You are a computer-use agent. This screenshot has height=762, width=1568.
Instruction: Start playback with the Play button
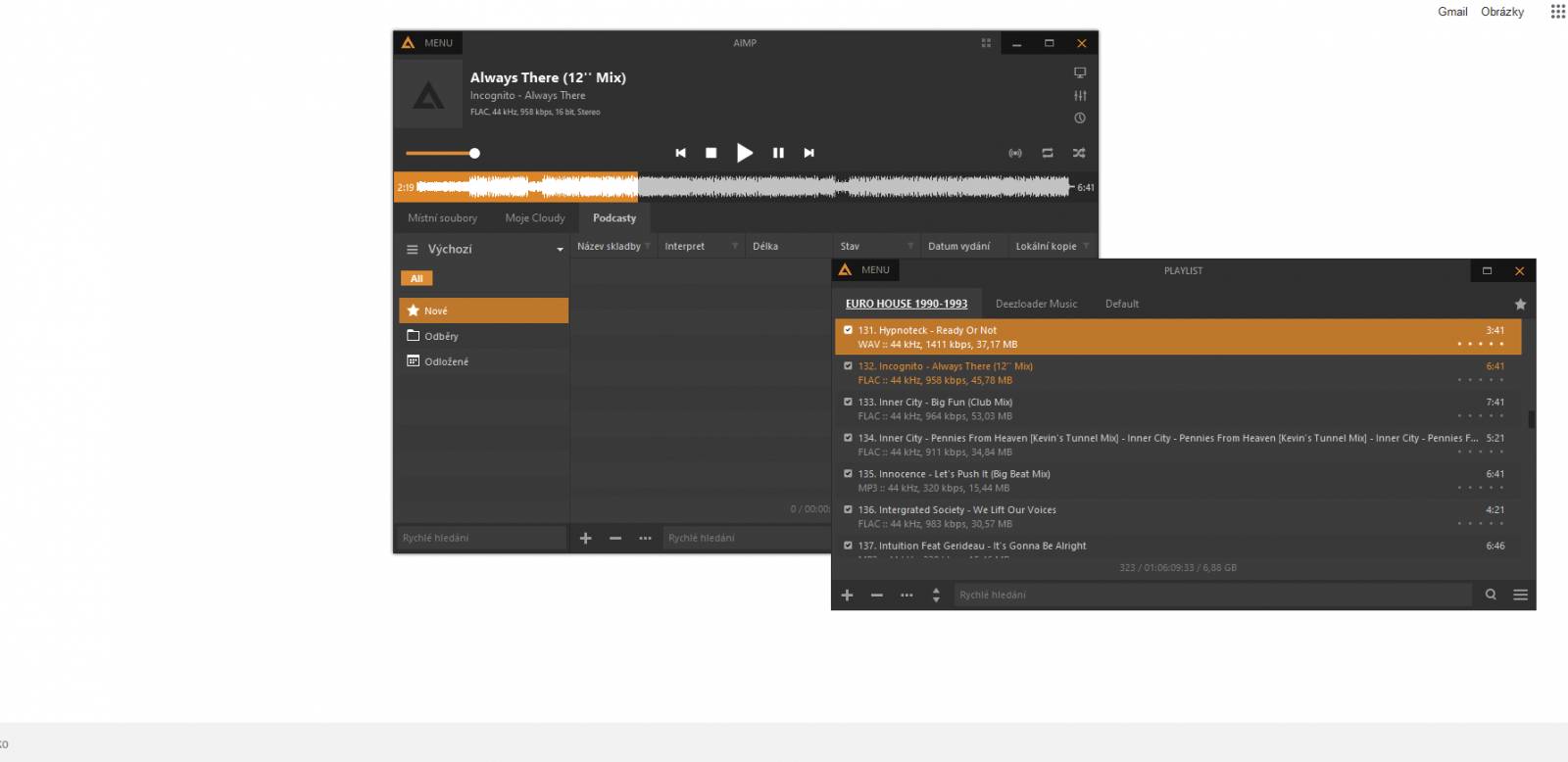pos(745,153)
